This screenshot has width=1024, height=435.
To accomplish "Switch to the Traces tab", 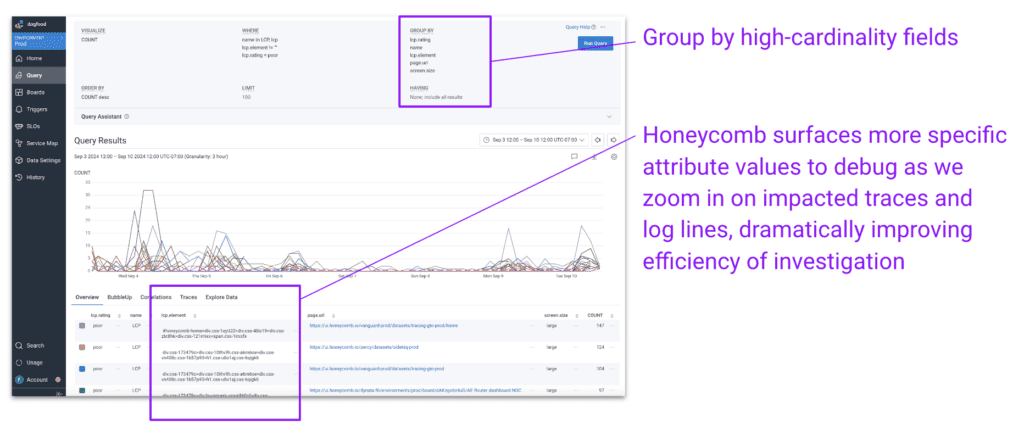I will coord(188,297).
